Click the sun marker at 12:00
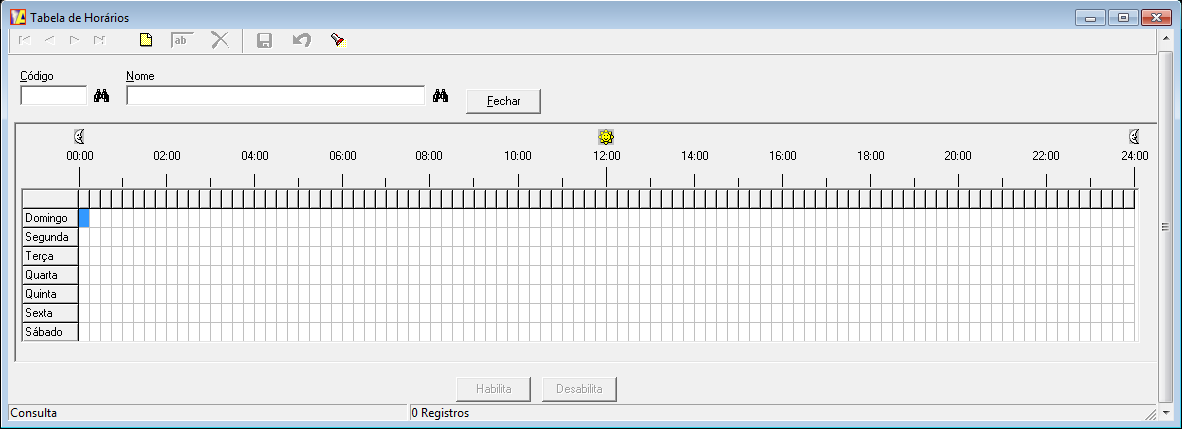 (605, 137)
